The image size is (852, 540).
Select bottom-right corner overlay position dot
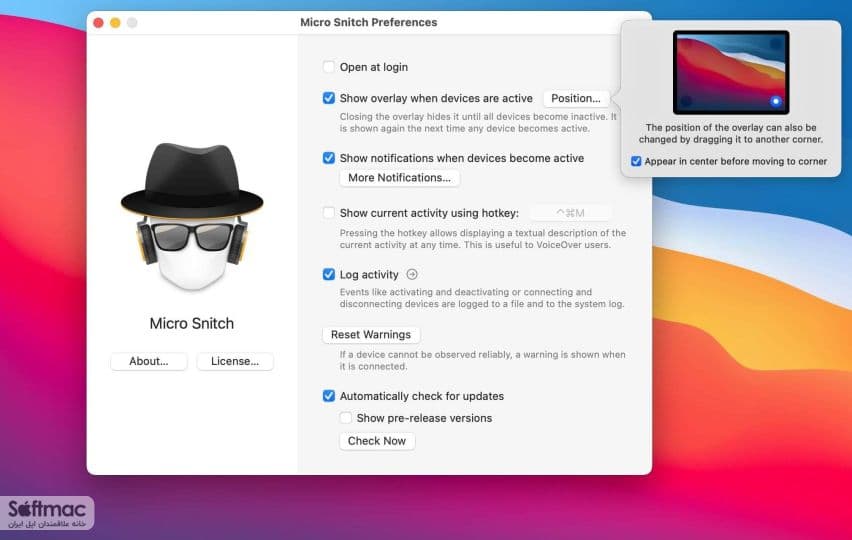coord(775,101)
